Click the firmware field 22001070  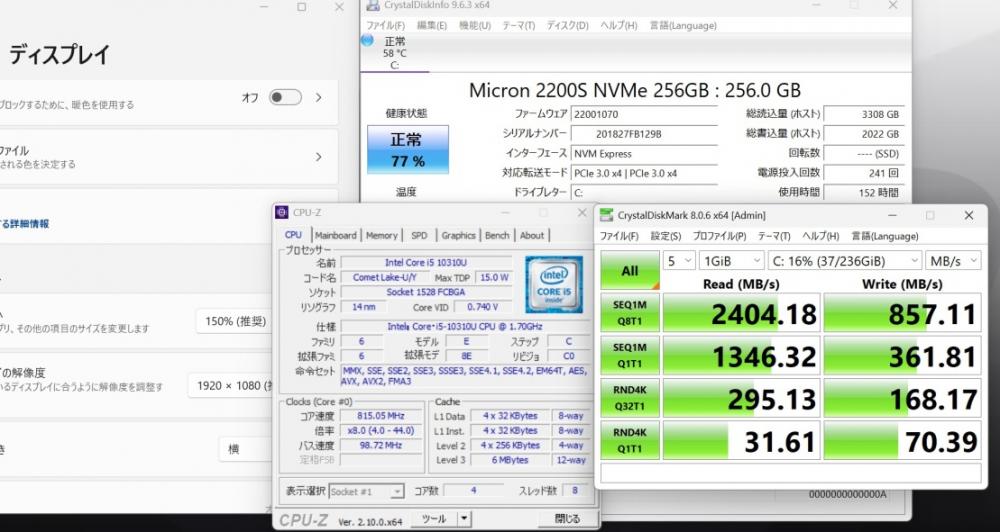coord(644,115)
